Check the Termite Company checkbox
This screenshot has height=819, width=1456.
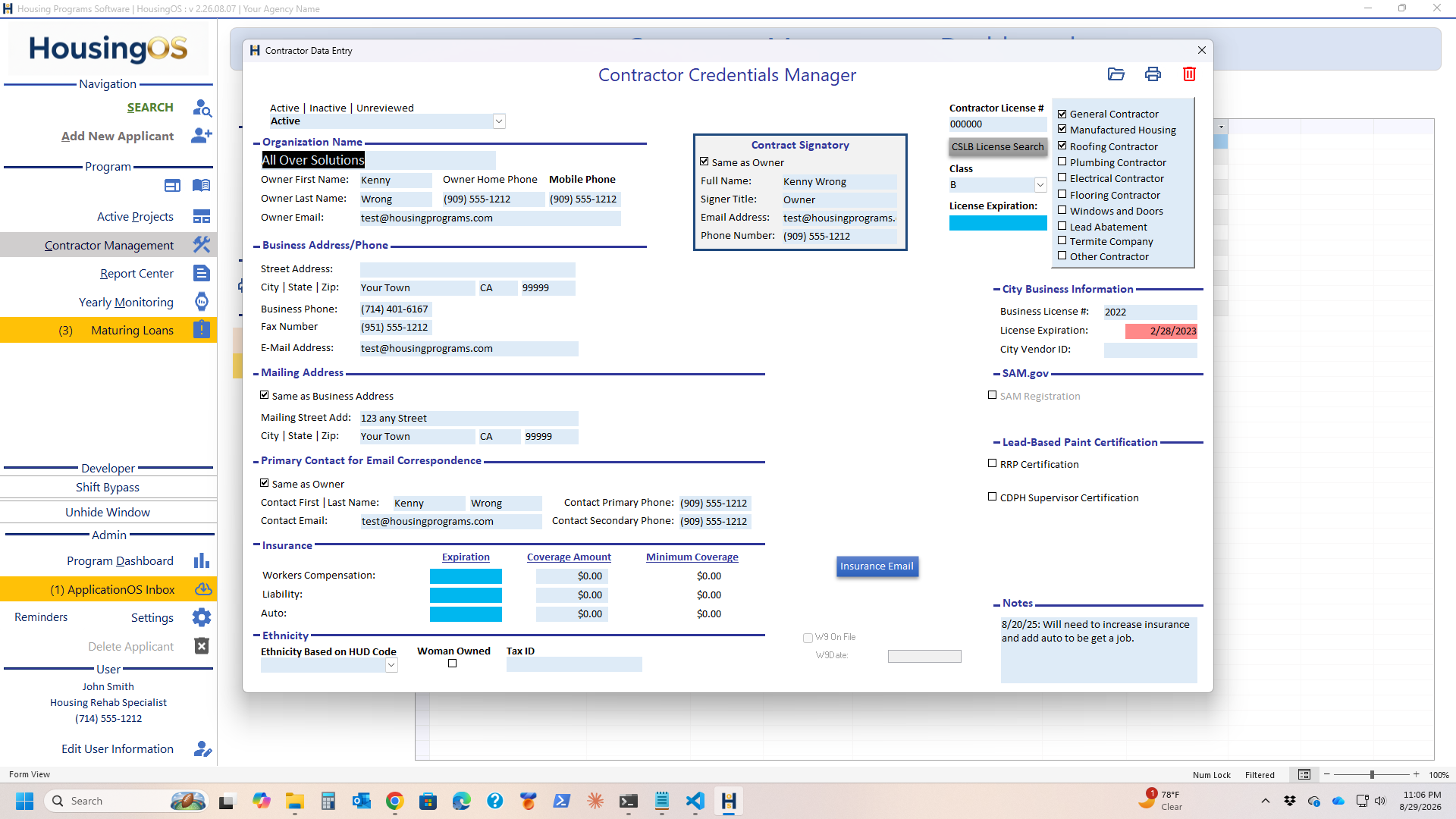pyautogui.click(x=1062, y=240)
